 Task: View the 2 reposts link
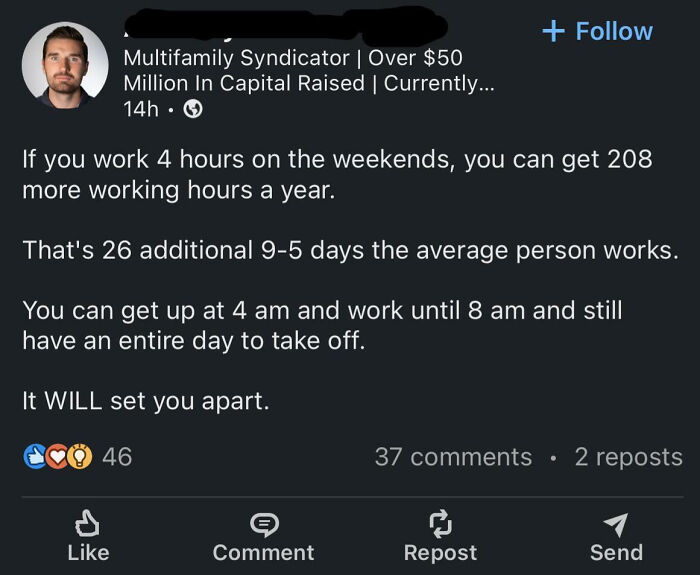(x=628, y=457)
